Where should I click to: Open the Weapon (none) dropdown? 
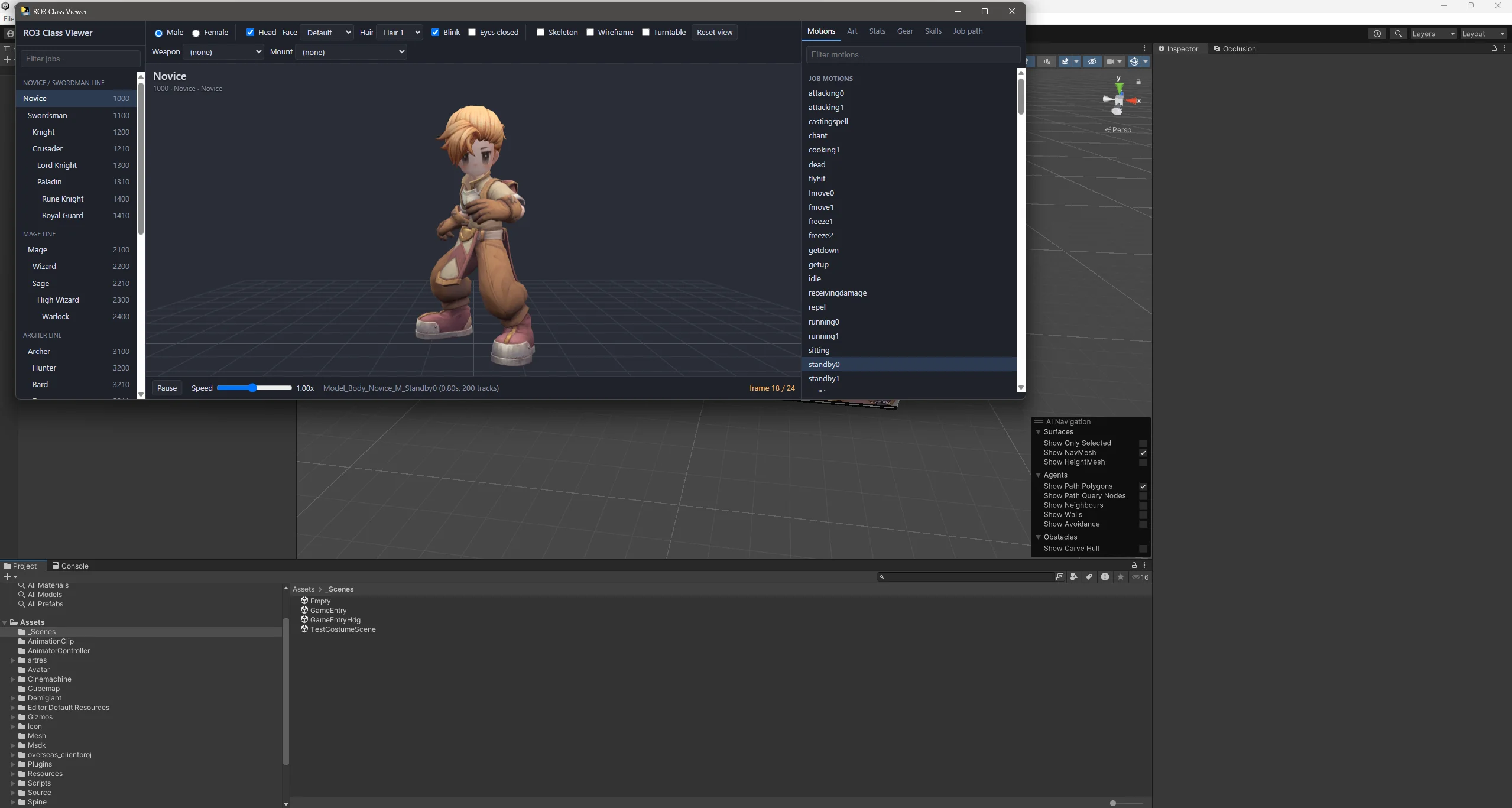coord(223,52)
